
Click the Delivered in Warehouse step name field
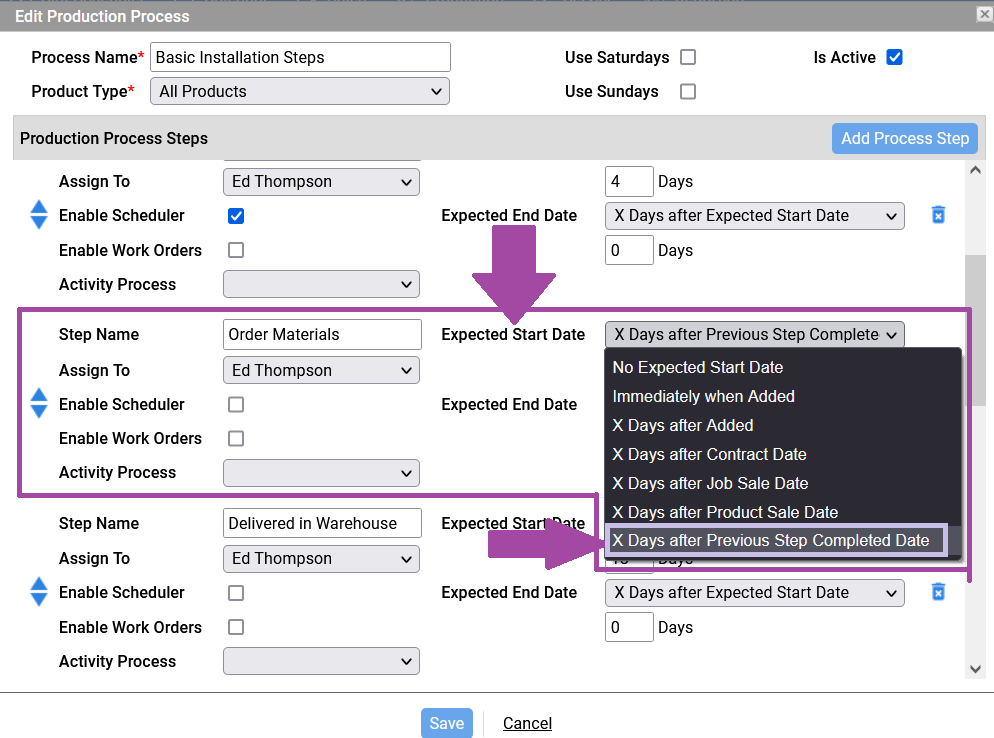[x=322, y=523]
